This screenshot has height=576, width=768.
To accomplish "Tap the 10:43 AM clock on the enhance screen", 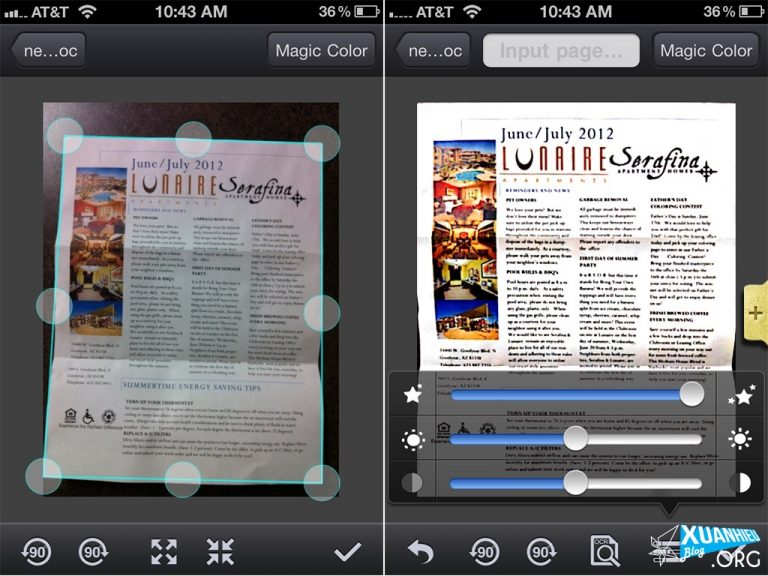I will [x=576, y=11].
